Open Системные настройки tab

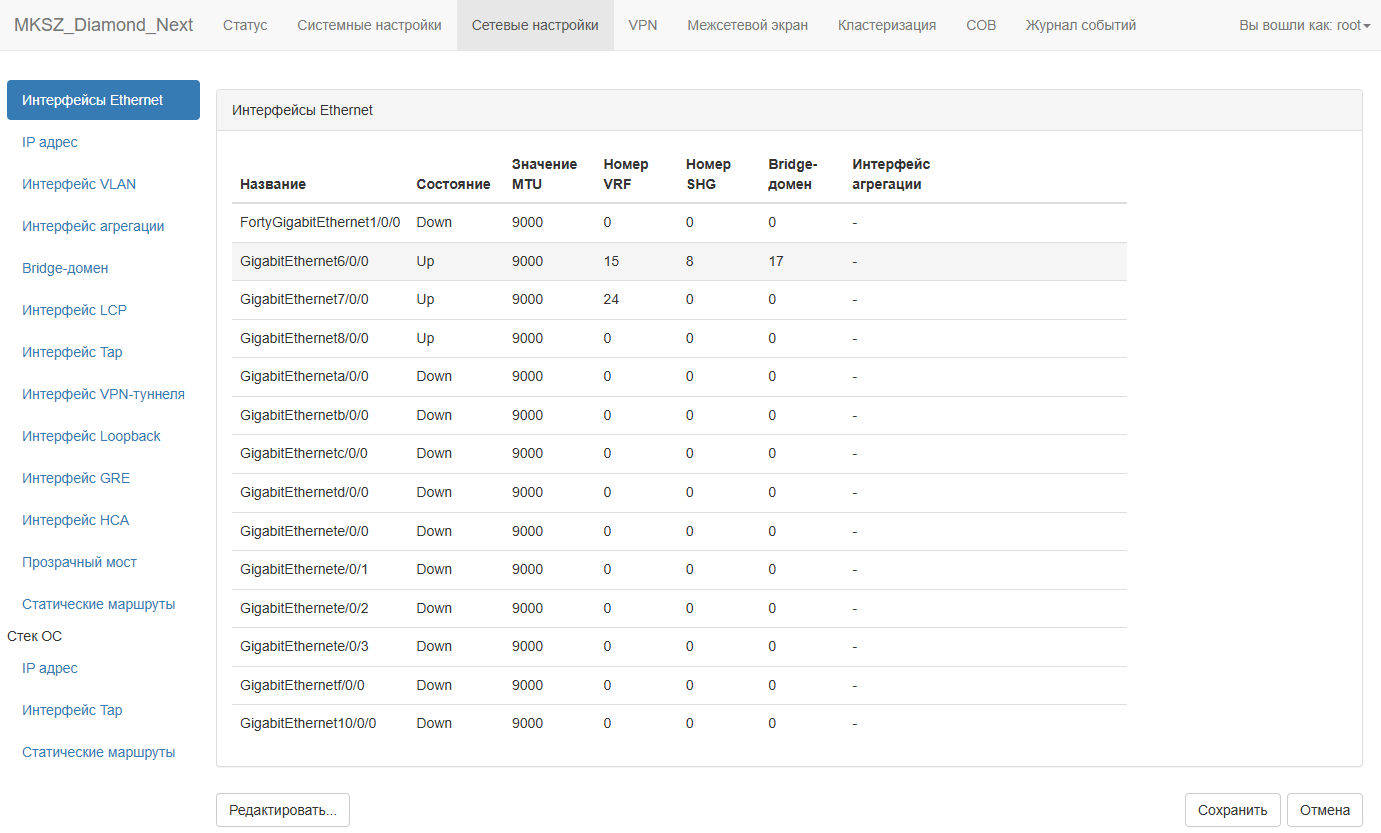pyautogui.click(x=369, y=25)
